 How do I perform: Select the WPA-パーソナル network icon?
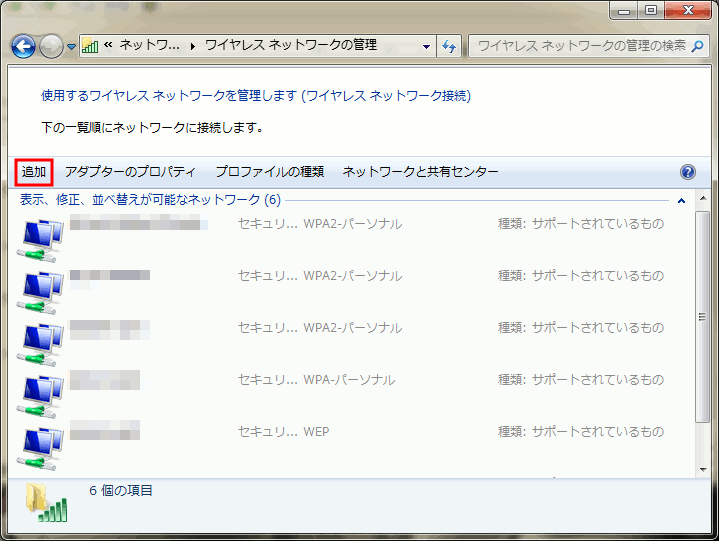tap(42, 389)
